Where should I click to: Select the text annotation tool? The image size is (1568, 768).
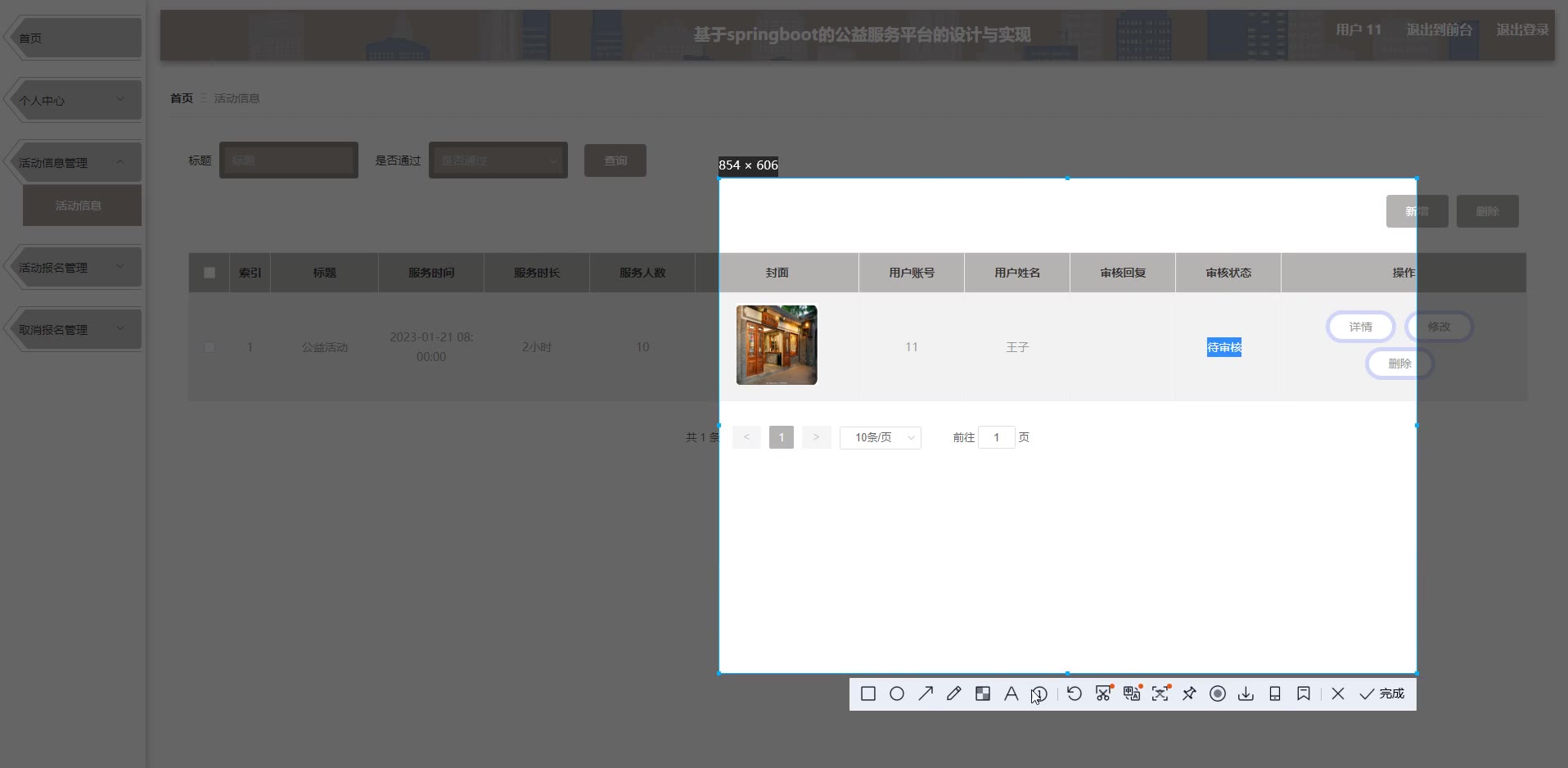tap(1012, 693)
